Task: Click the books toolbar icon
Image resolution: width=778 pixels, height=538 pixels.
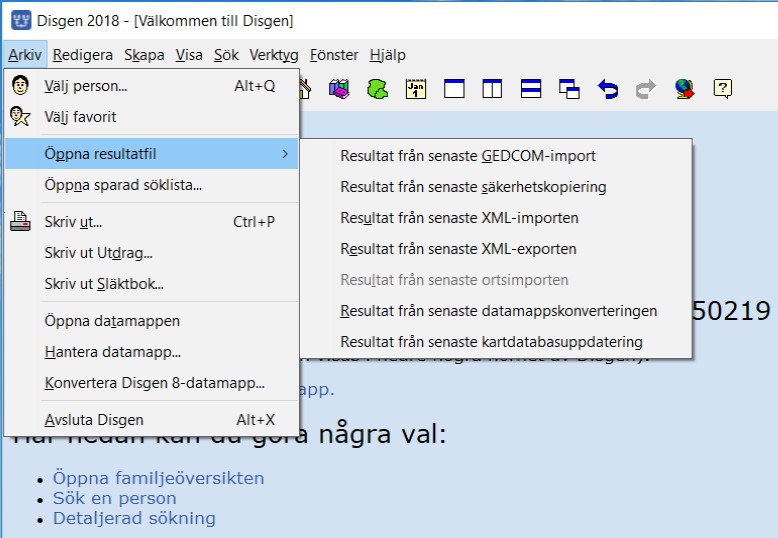Action: click(339, 89)
